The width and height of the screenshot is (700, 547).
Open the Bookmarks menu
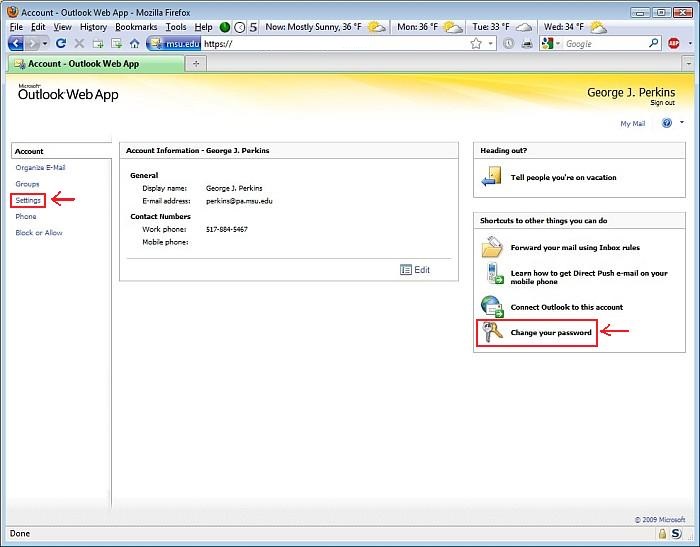point(136,27)
